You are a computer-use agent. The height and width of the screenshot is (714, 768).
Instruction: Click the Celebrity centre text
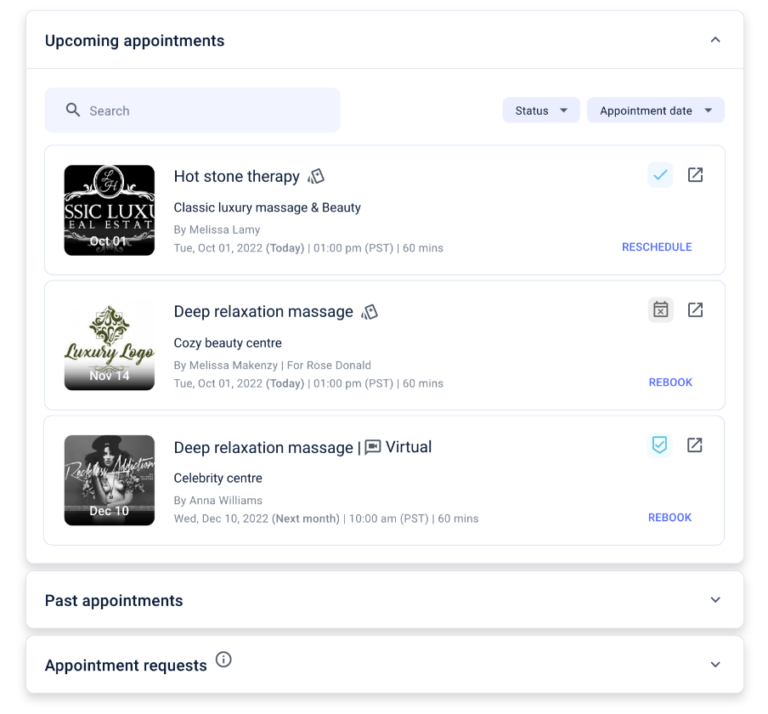(218, 478)
